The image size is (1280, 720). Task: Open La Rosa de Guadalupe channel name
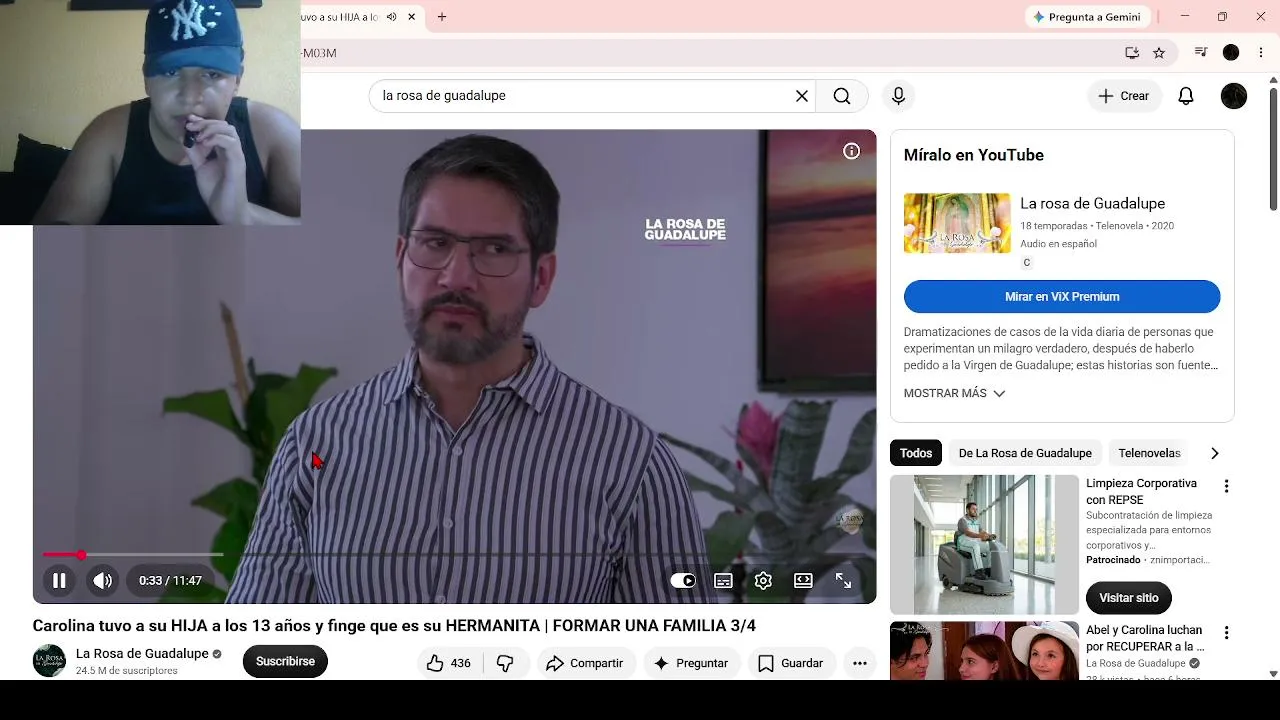(x=142, y=654)
